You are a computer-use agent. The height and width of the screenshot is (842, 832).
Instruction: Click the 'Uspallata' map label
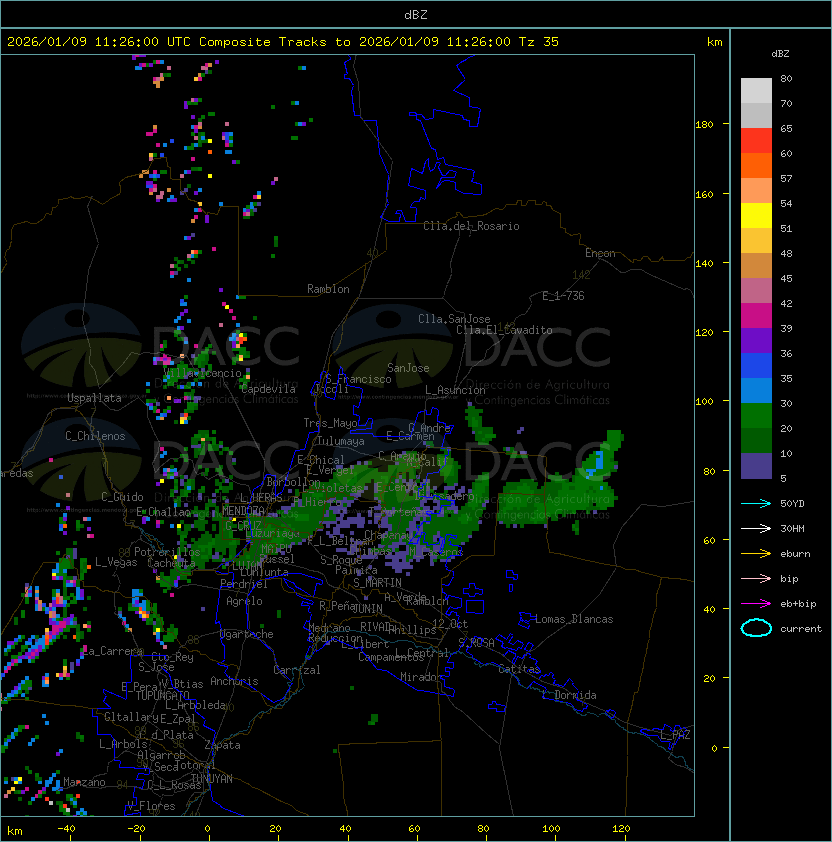pyautogui.click(x=94, y=398)
